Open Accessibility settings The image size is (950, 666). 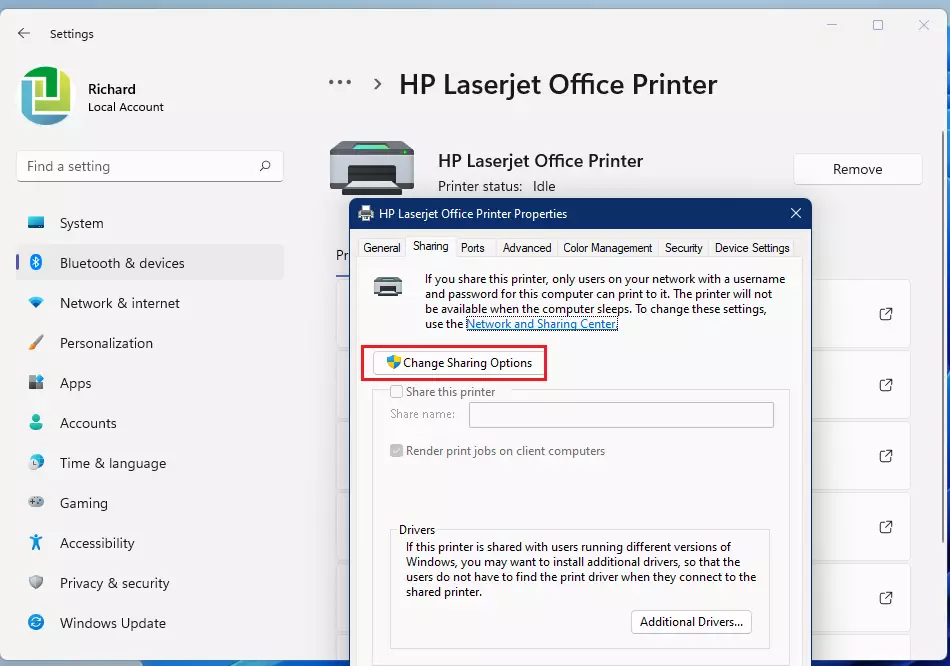150,543
